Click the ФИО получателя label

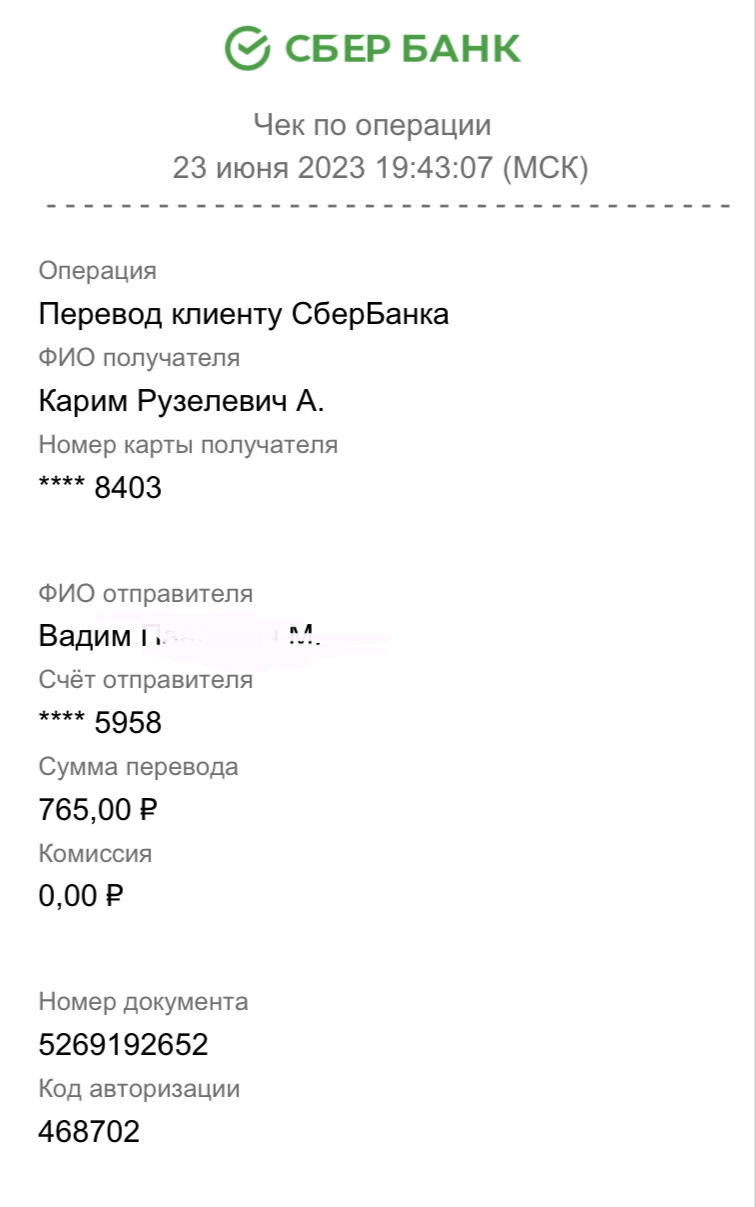coord(139,358)
